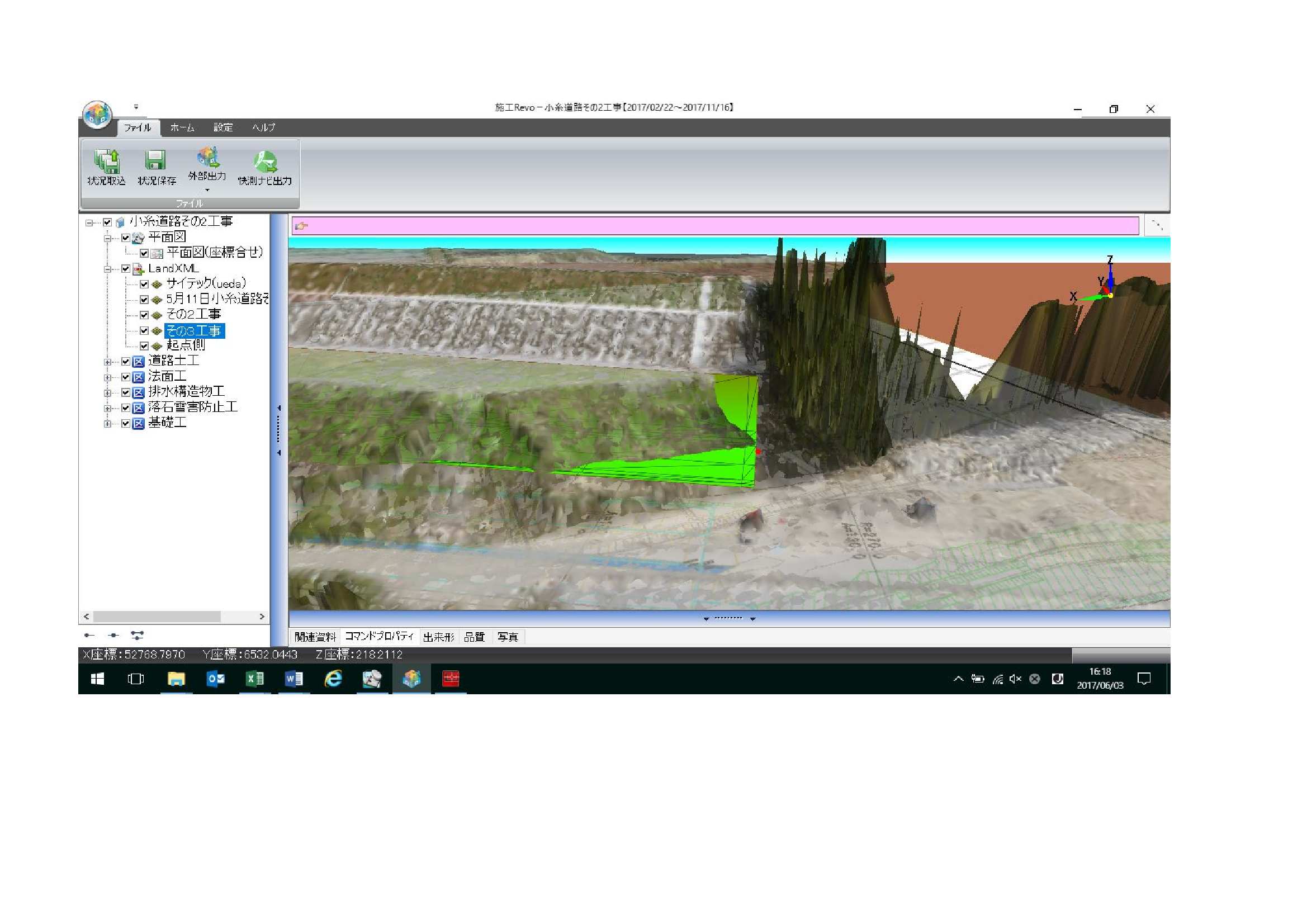Click the 状況取込 import icon
1307x924 pixels.
coord(107,161)
